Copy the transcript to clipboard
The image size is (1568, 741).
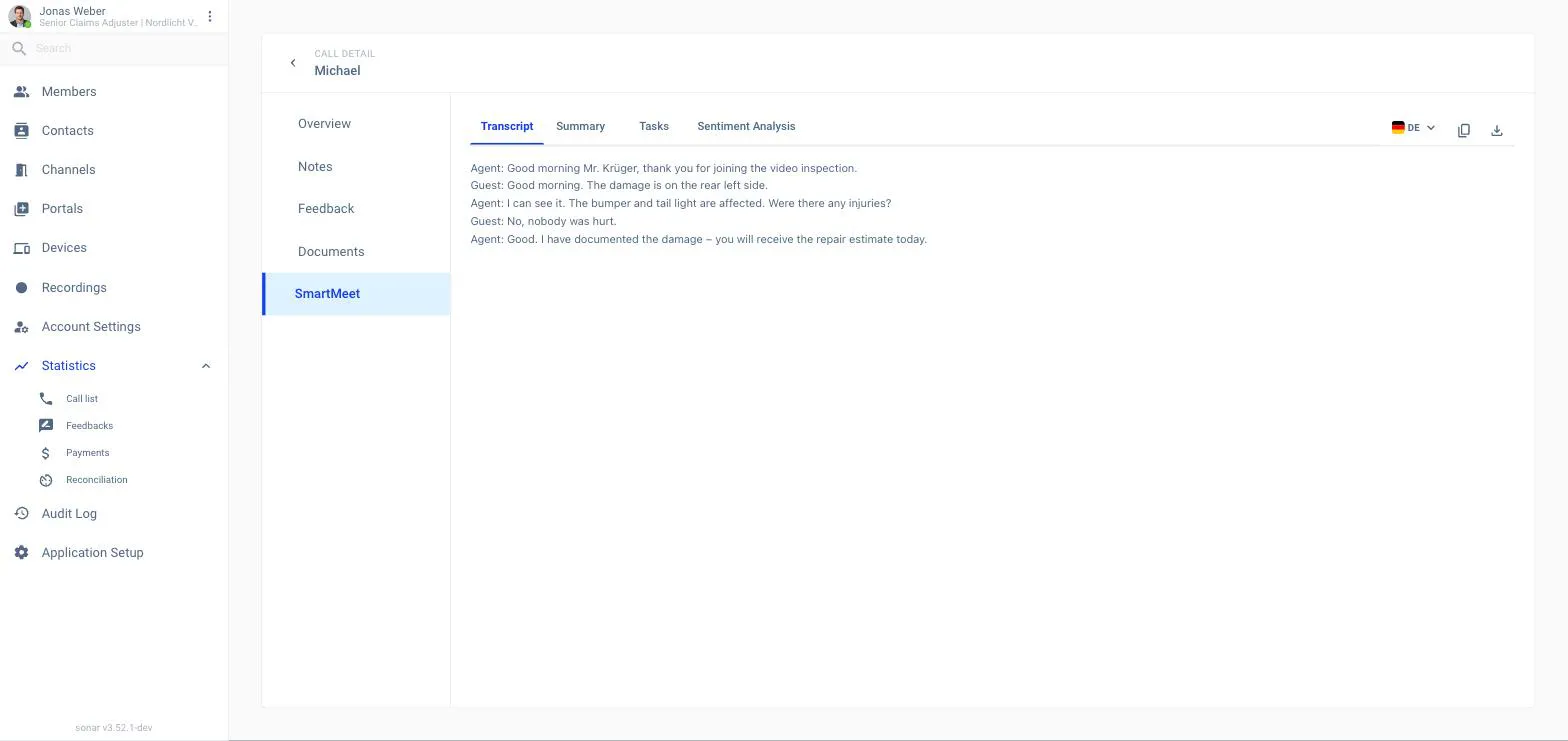click(1464, 130)
